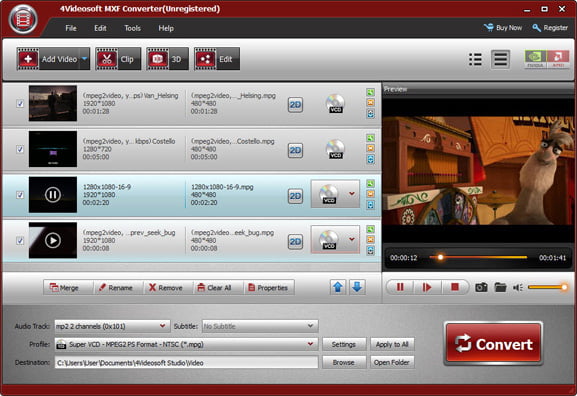Open the Tools menu
The image size is (577, 396).
tap(132, 28)
